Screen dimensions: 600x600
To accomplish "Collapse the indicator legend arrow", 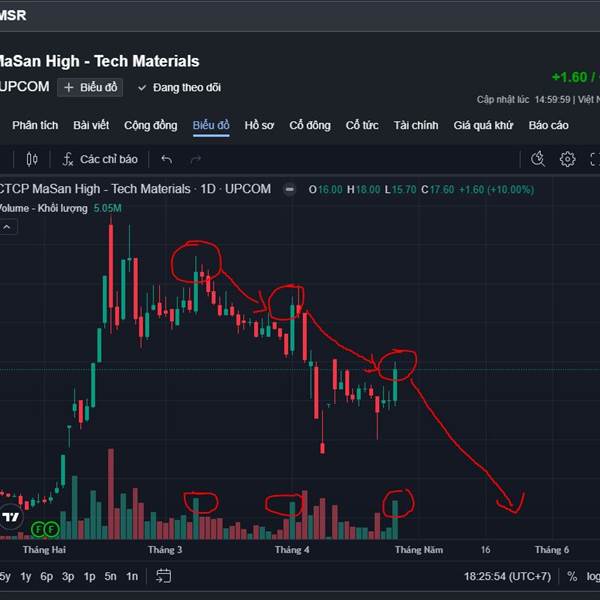I will 7,227.
